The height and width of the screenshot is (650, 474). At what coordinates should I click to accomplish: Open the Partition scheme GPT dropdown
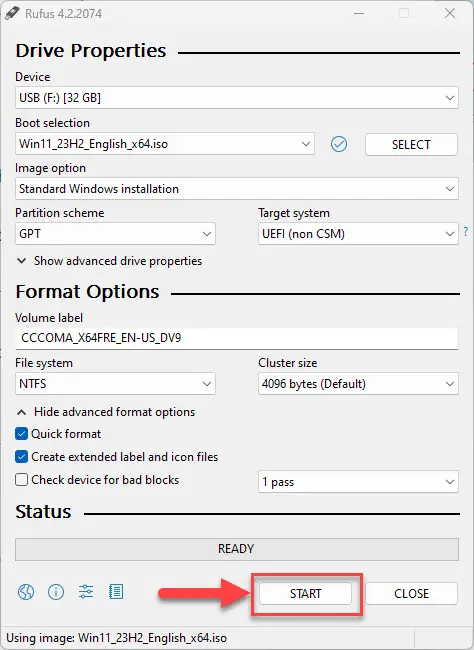pos(115,234)
